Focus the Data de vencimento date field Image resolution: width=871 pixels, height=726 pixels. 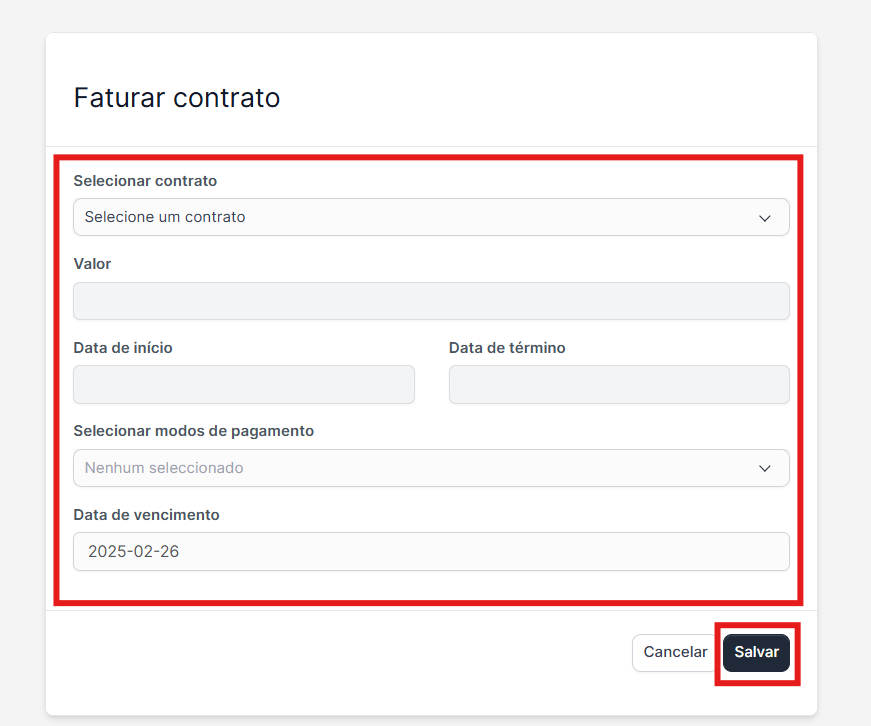431,551
